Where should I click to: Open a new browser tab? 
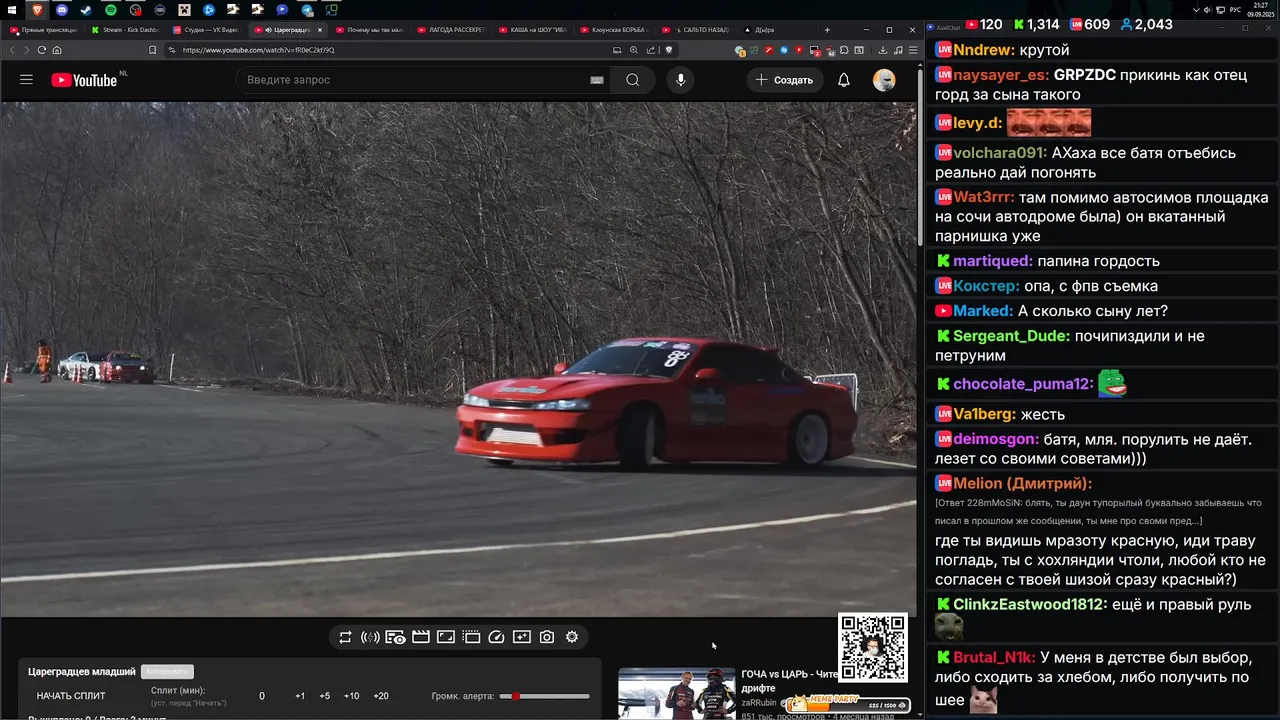pyautogui.click(x=827, y=30)
